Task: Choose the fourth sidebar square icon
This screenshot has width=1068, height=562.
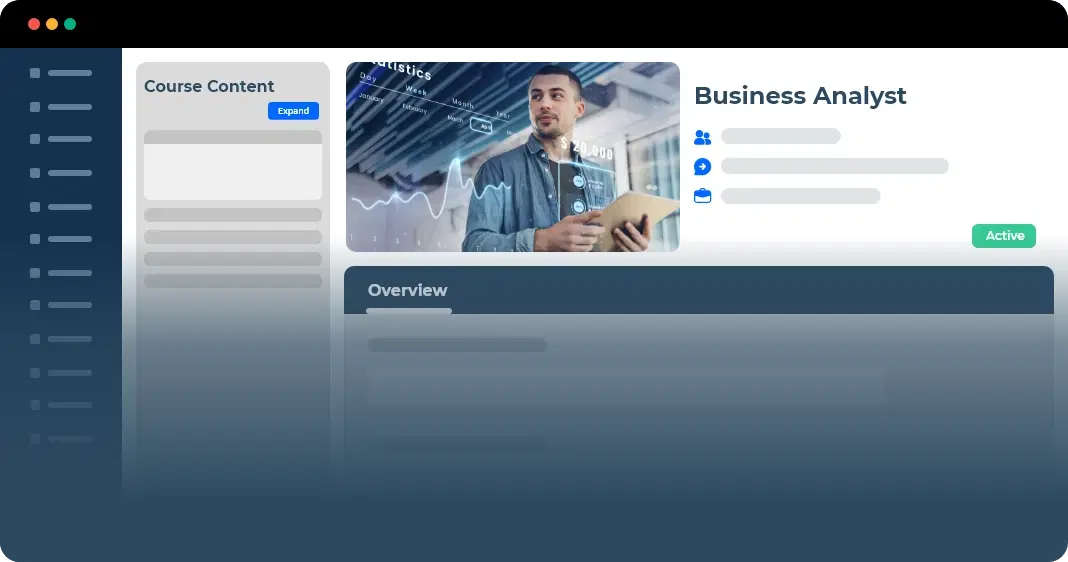Action: 35,173
